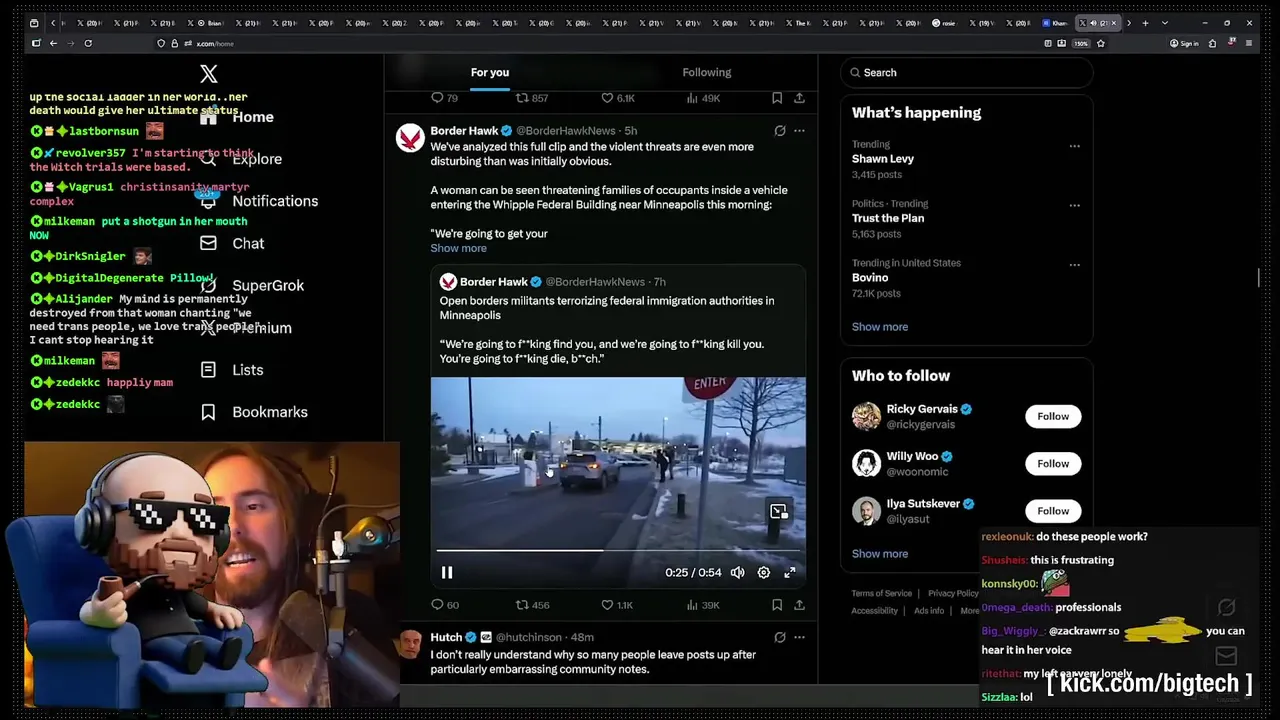Open the browser hamburger menu

(1250, 43)
